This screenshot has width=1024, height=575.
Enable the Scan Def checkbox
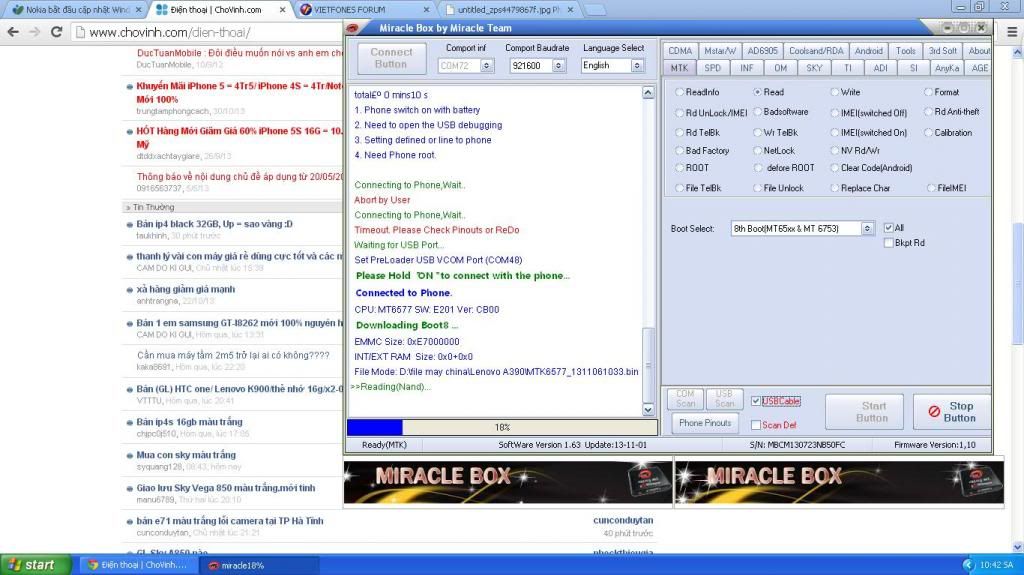tap(756, 425)
